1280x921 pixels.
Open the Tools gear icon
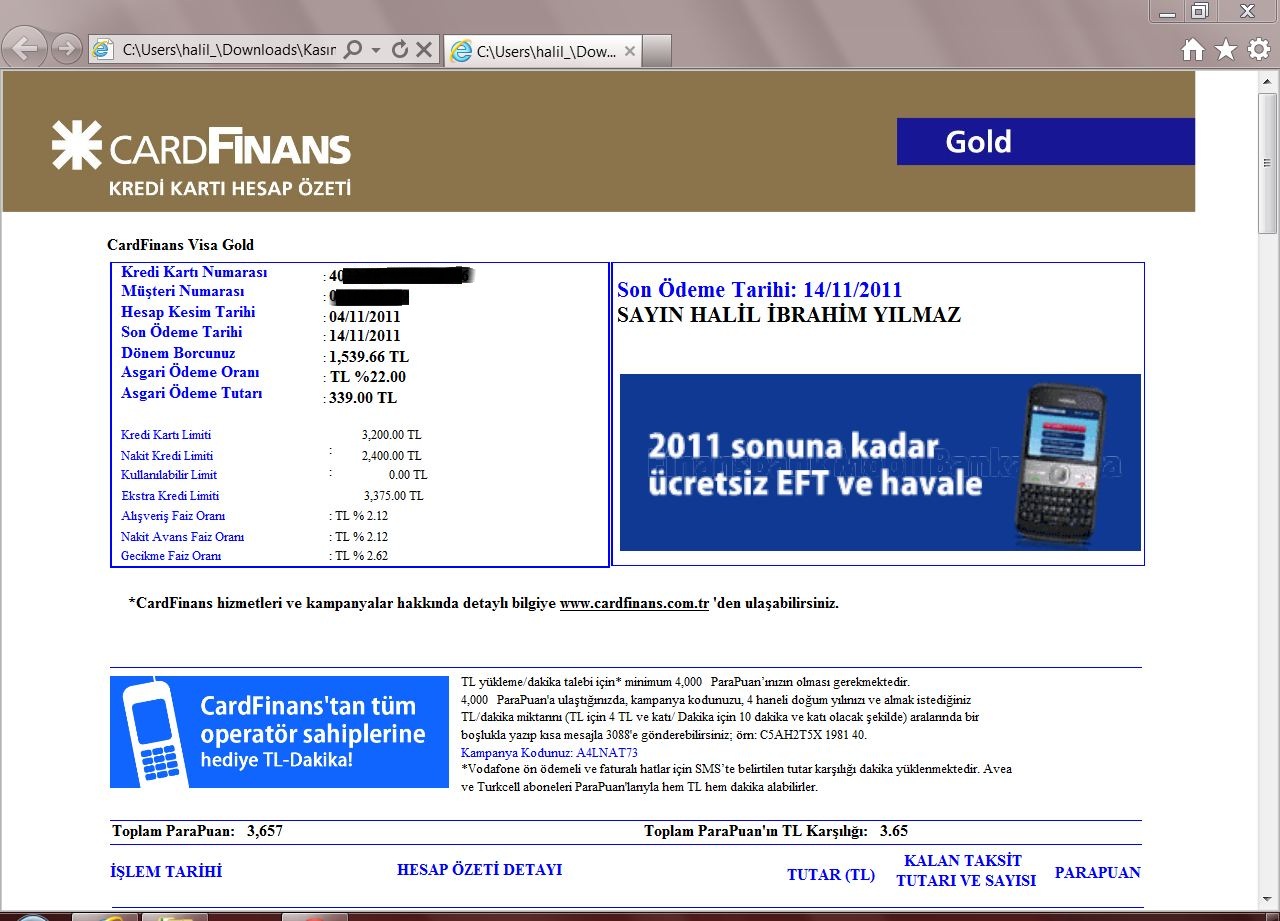click(x=1258, y=50)
